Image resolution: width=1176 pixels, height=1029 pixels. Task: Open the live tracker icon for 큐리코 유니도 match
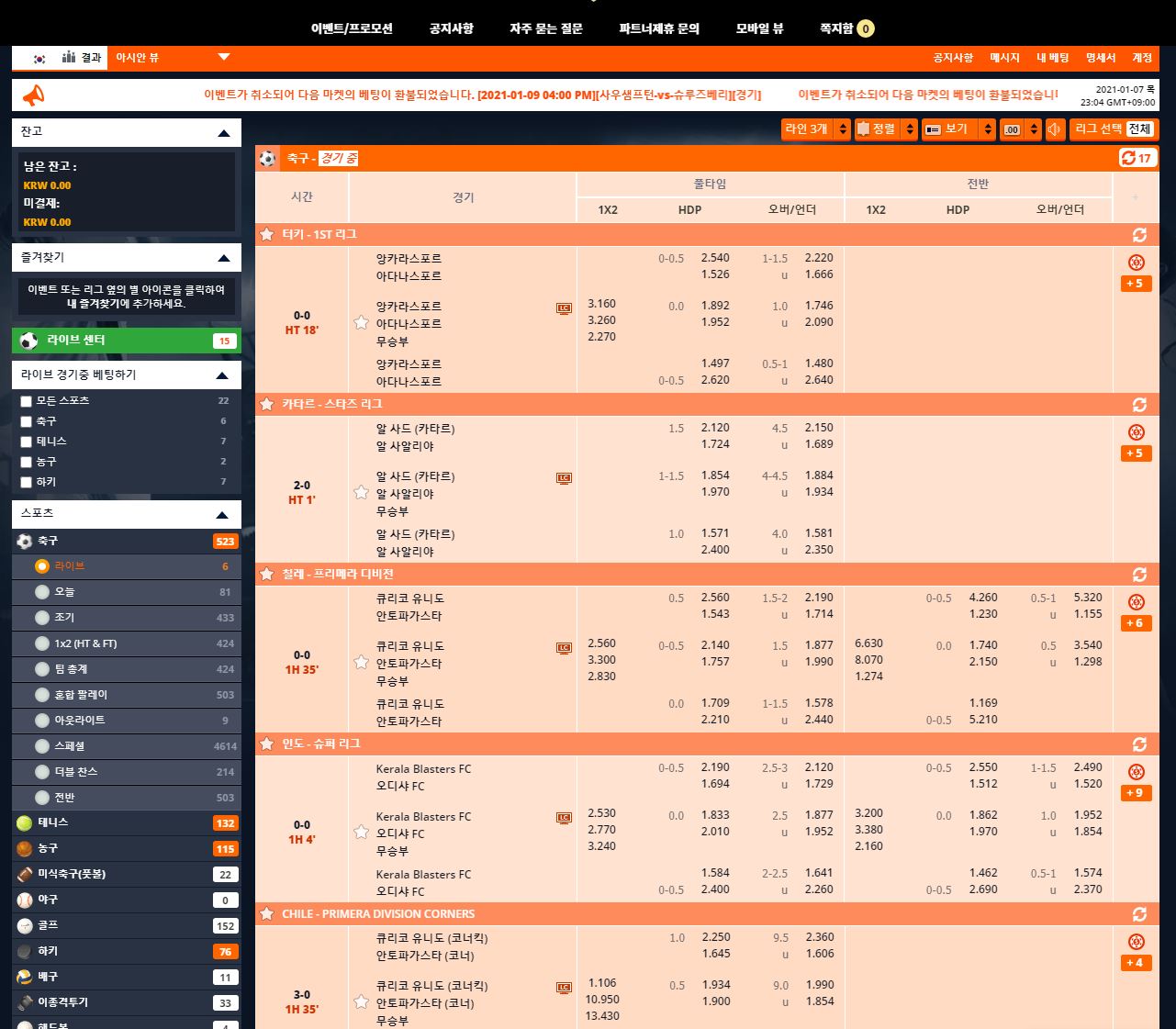(564, 648)
